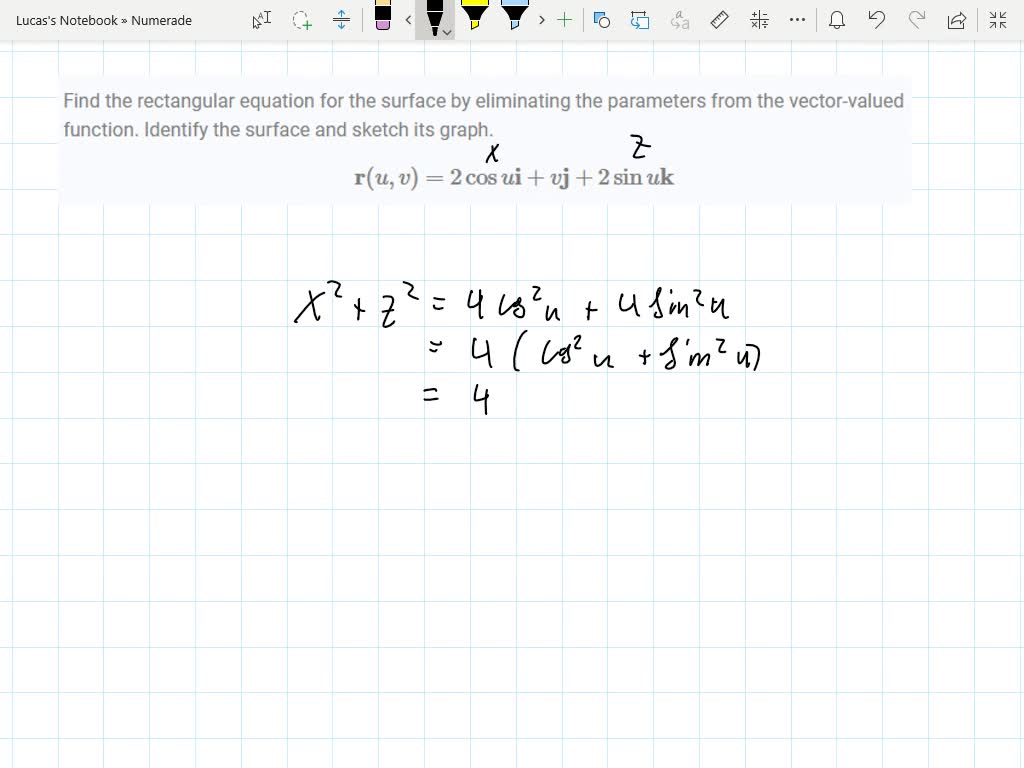Select the yellow highlighter
Viewport: 1024px width, 768px height.
(476, 18)
